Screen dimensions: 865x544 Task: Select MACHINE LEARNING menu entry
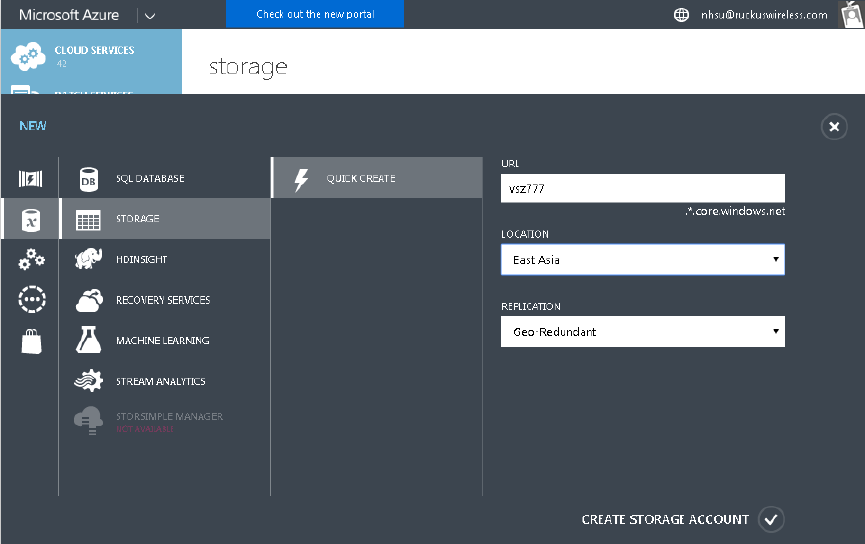tap(165, 340)
